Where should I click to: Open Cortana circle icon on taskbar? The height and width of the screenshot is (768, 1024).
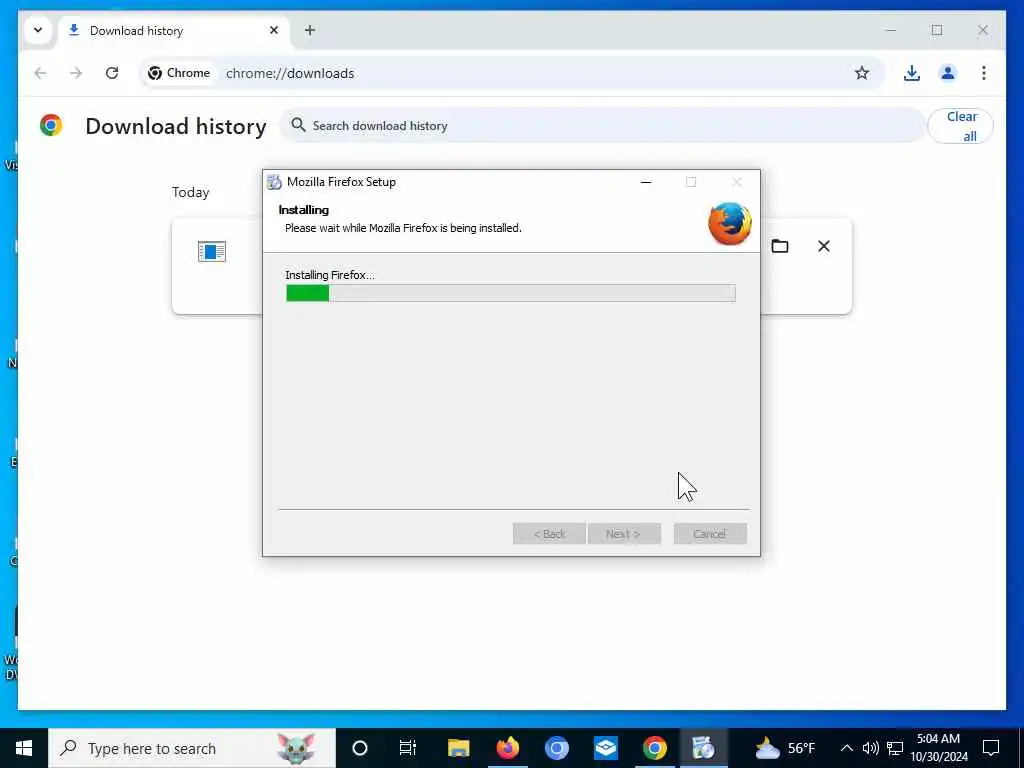360,748
